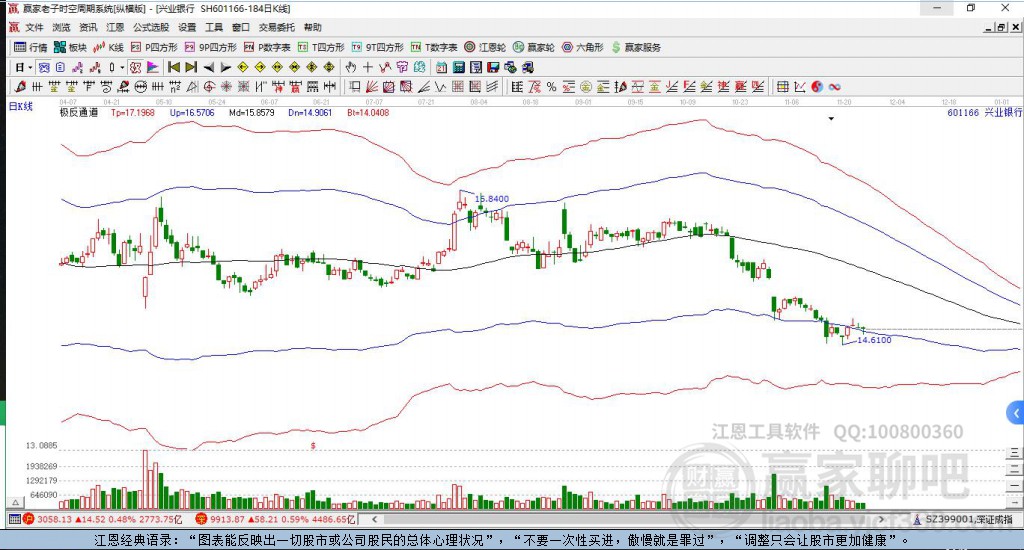Jump to last bar with skip-end icon
This screenshot has width=1024, height=550.
191,67
